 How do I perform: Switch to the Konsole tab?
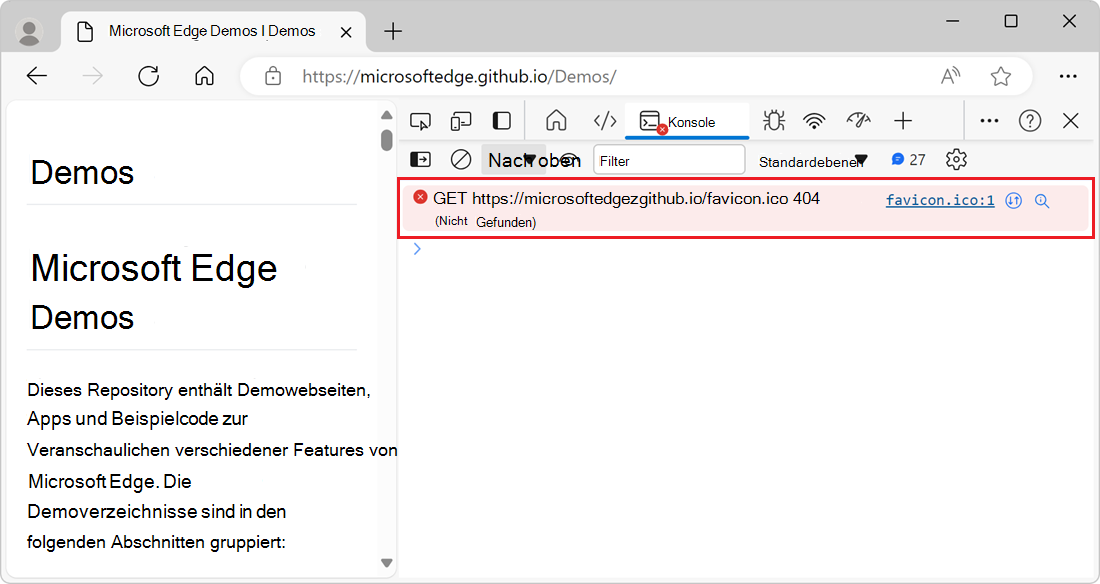[686, 120]
